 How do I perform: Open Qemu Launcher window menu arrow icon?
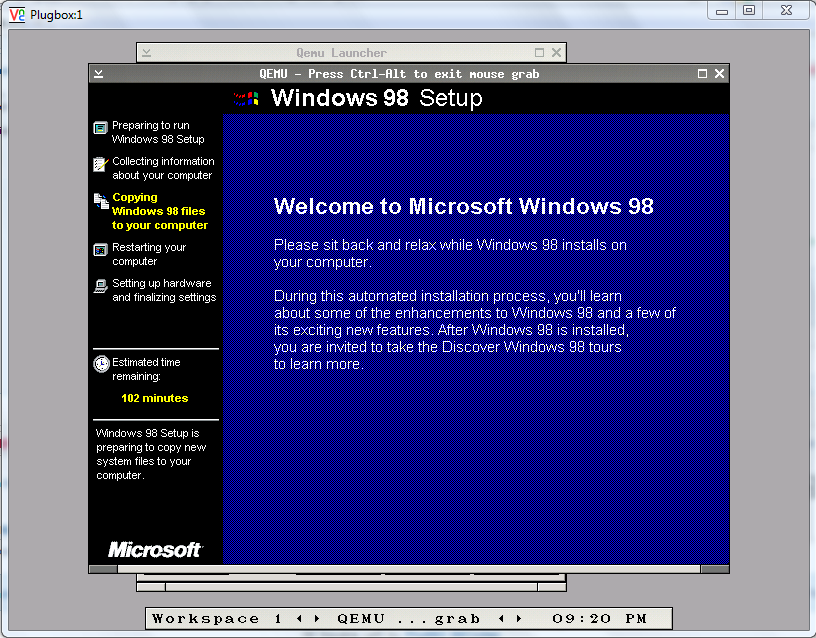[x=146, y=53]
